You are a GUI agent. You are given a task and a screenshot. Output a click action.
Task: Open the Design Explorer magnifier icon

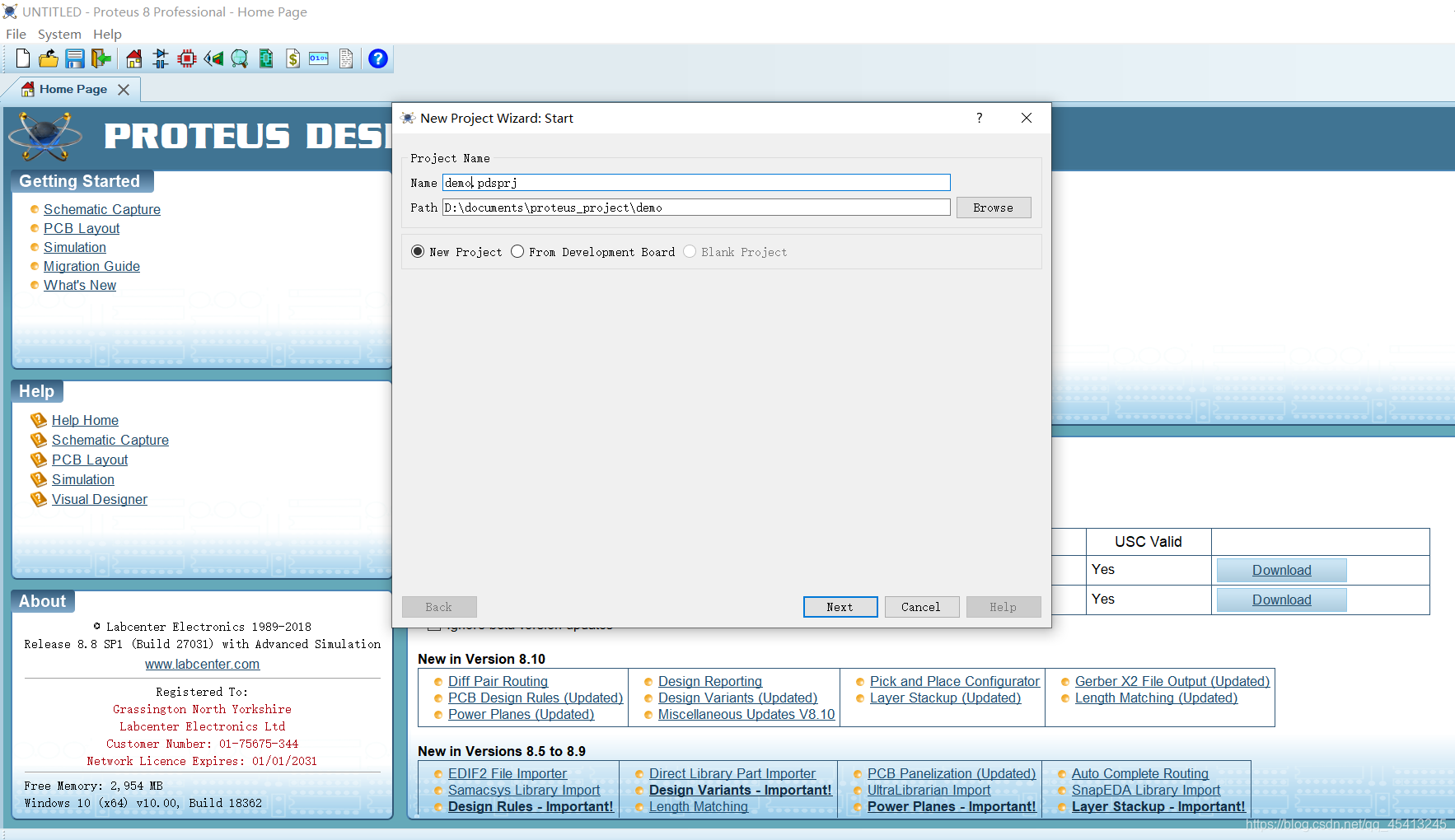[240, 58]
